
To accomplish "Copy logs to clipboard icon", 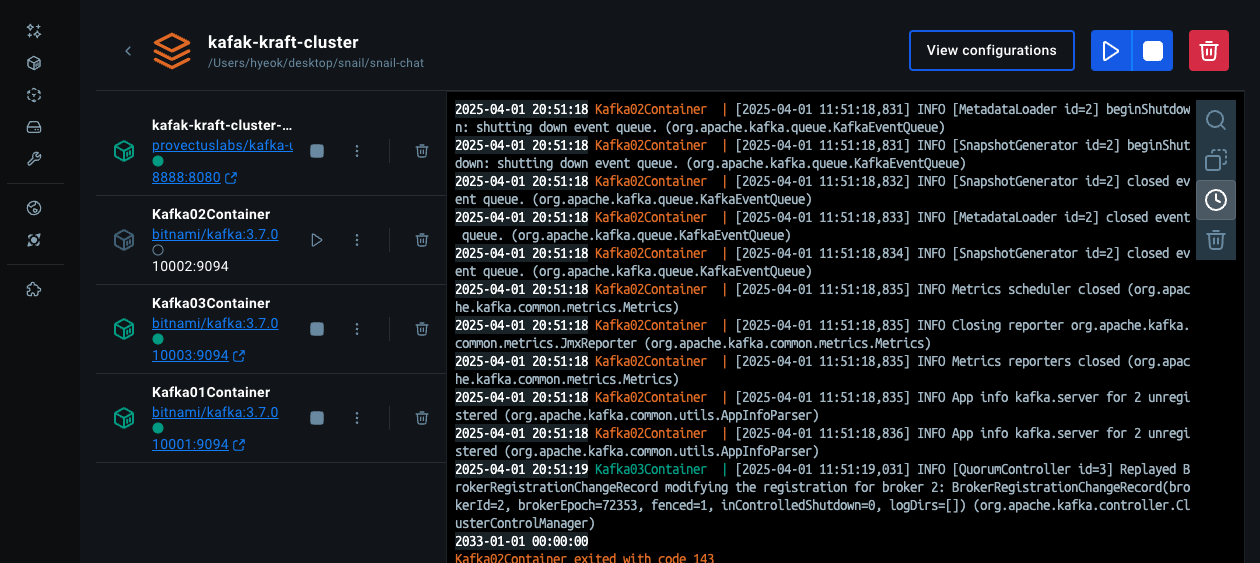I will (x=1216, y=160).
